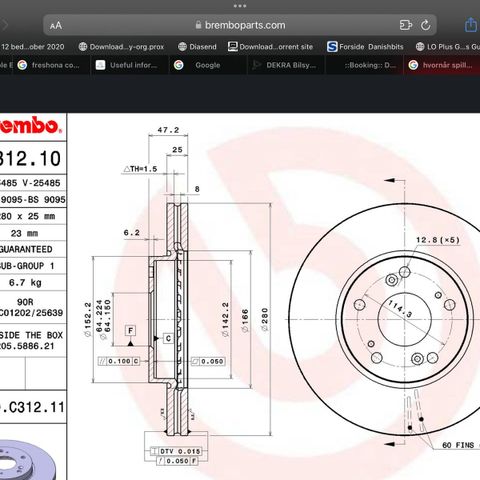Open the 'Download...orrent site' bookmark
The image size is (480, 480).
click(270, 47)
